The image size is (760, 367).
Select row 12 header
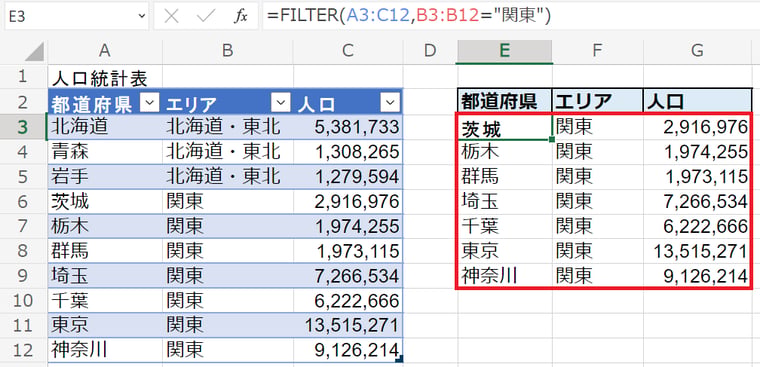click(23, 350)
